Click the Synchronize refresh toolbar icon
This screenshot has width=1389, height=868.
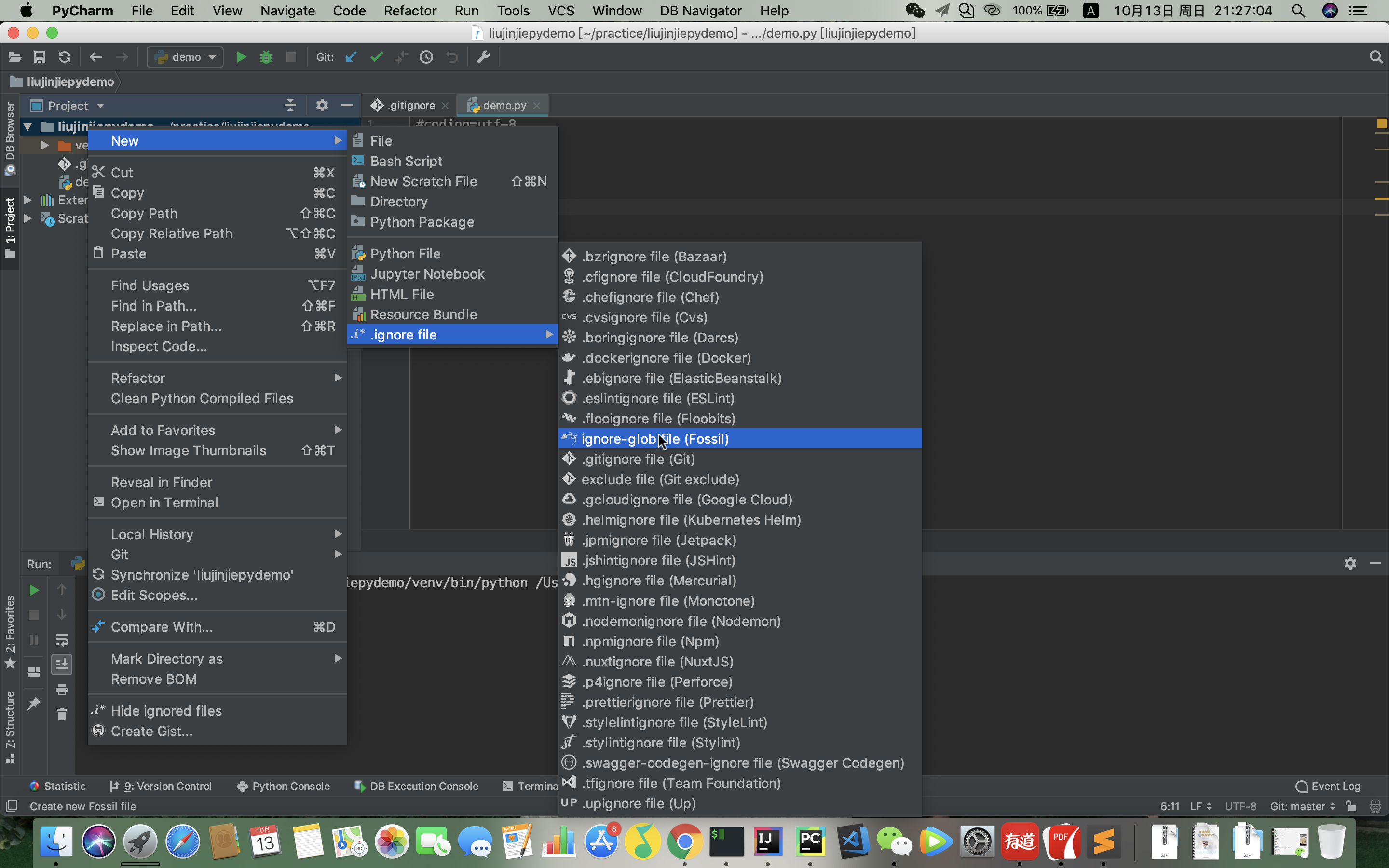coord(64,57)
